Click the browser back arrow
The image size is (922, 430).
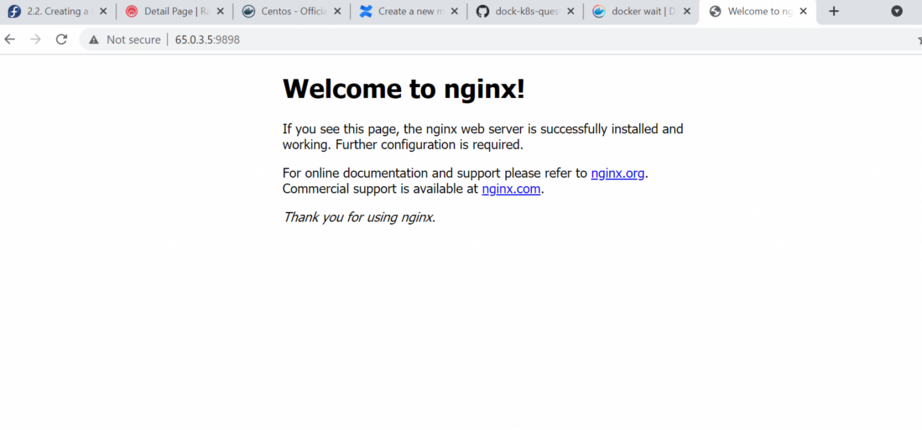pos(10,39)
